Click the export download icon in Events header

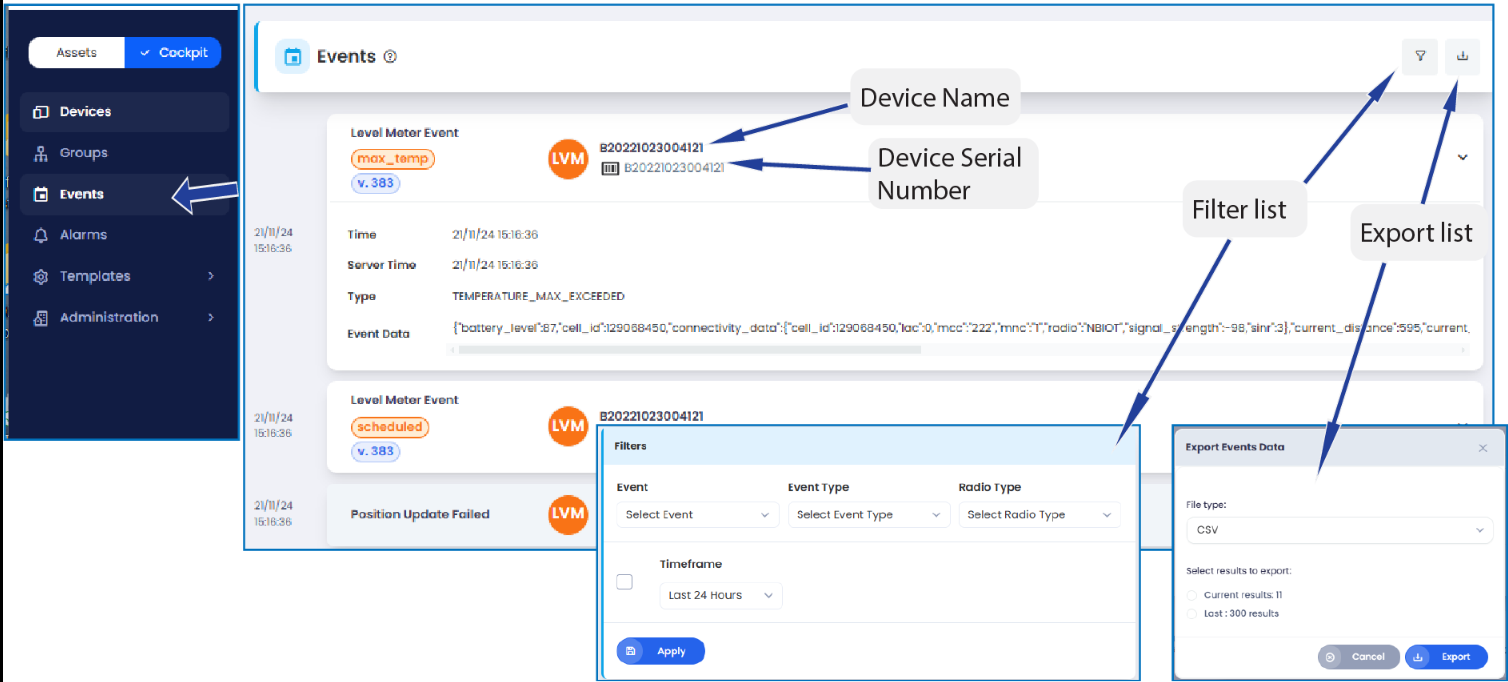pyautogui.click(x=1462, y=57)
